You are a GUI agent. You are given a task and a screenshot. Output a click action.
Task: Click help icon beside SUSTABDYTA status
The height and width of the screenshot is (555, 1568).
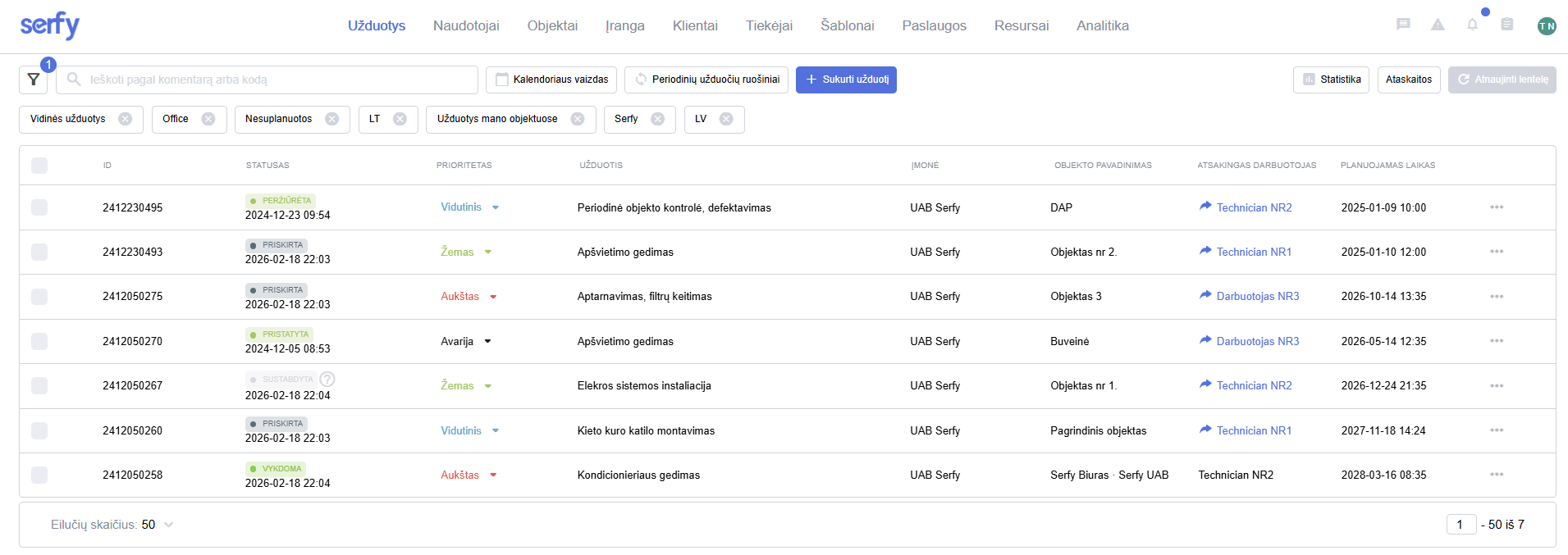point(327,379)
